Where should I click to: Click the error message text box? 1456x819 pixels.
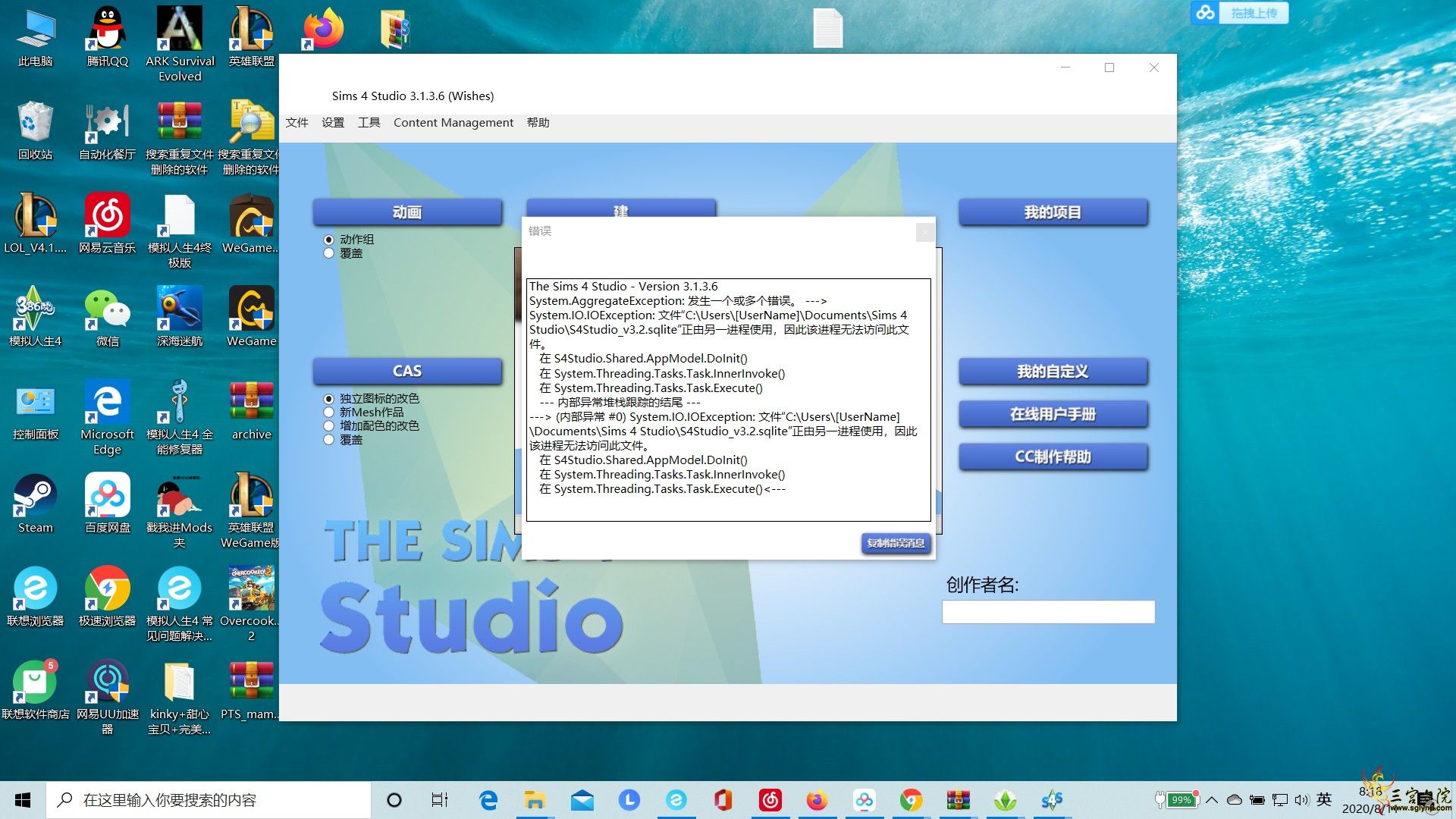tap(729, 400)
